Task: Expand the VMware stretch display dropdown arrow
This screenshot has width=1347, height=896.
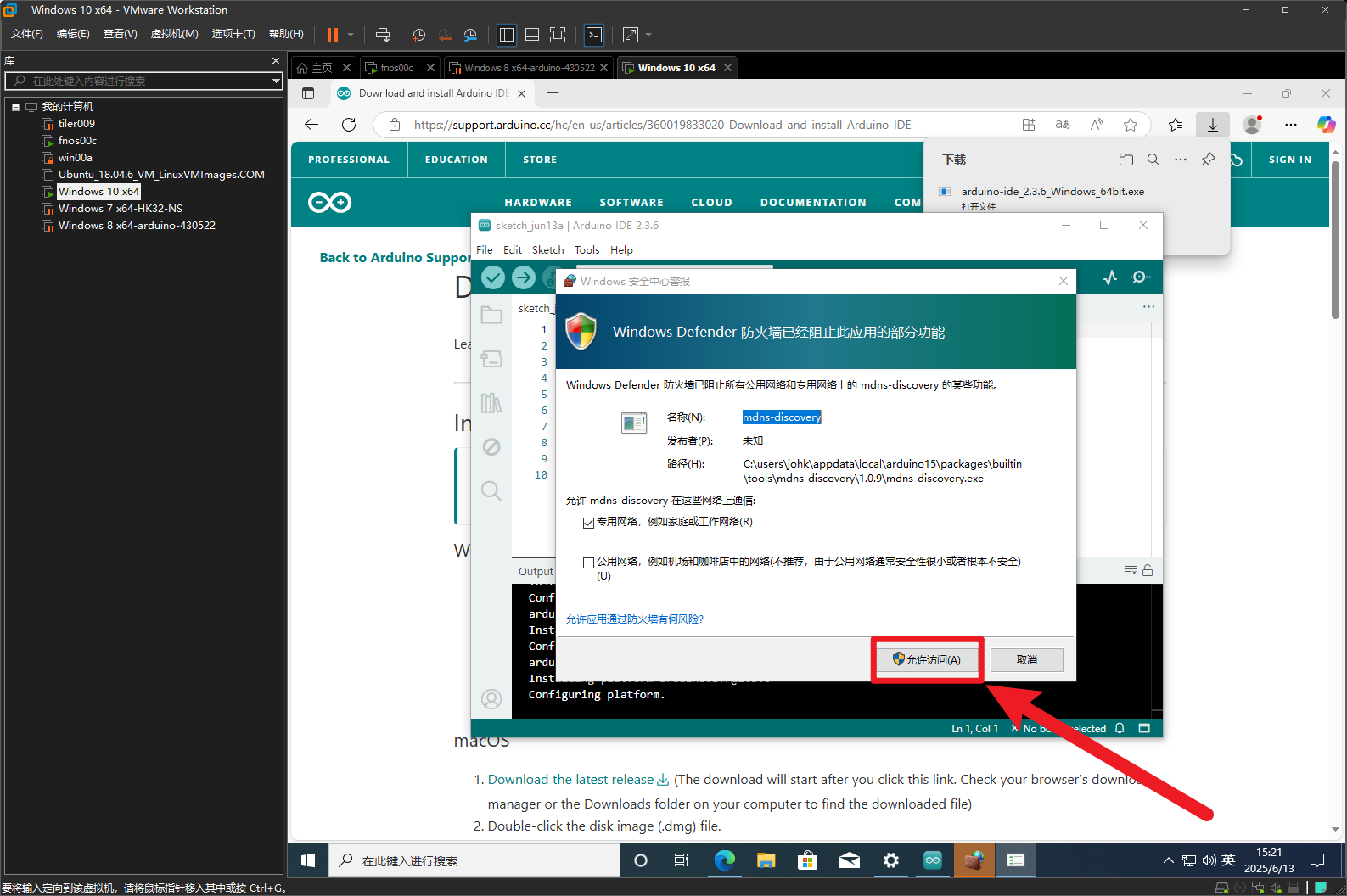Action: (648, 35)
